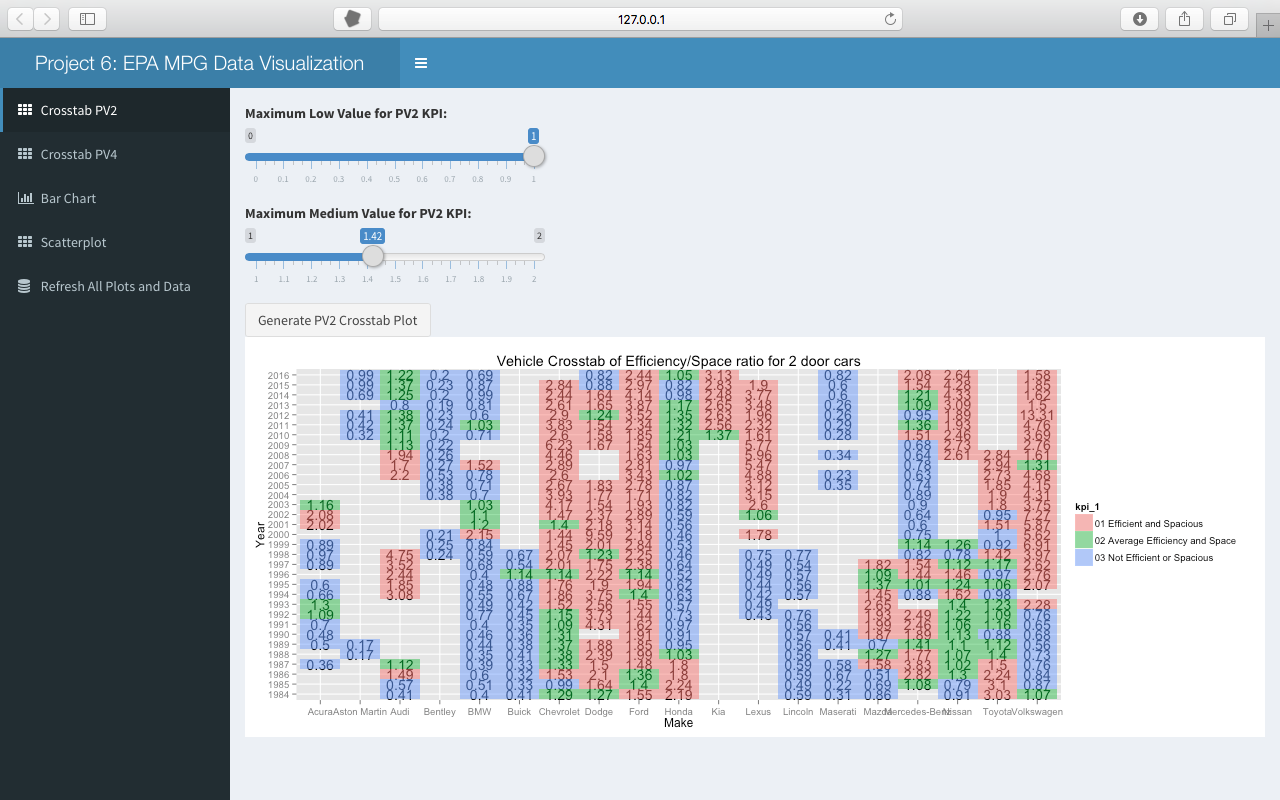Screen dimensions: 1280x800
Task: Click the 13.31 cell in Volkswagen column
Action: pos(1038,415)
